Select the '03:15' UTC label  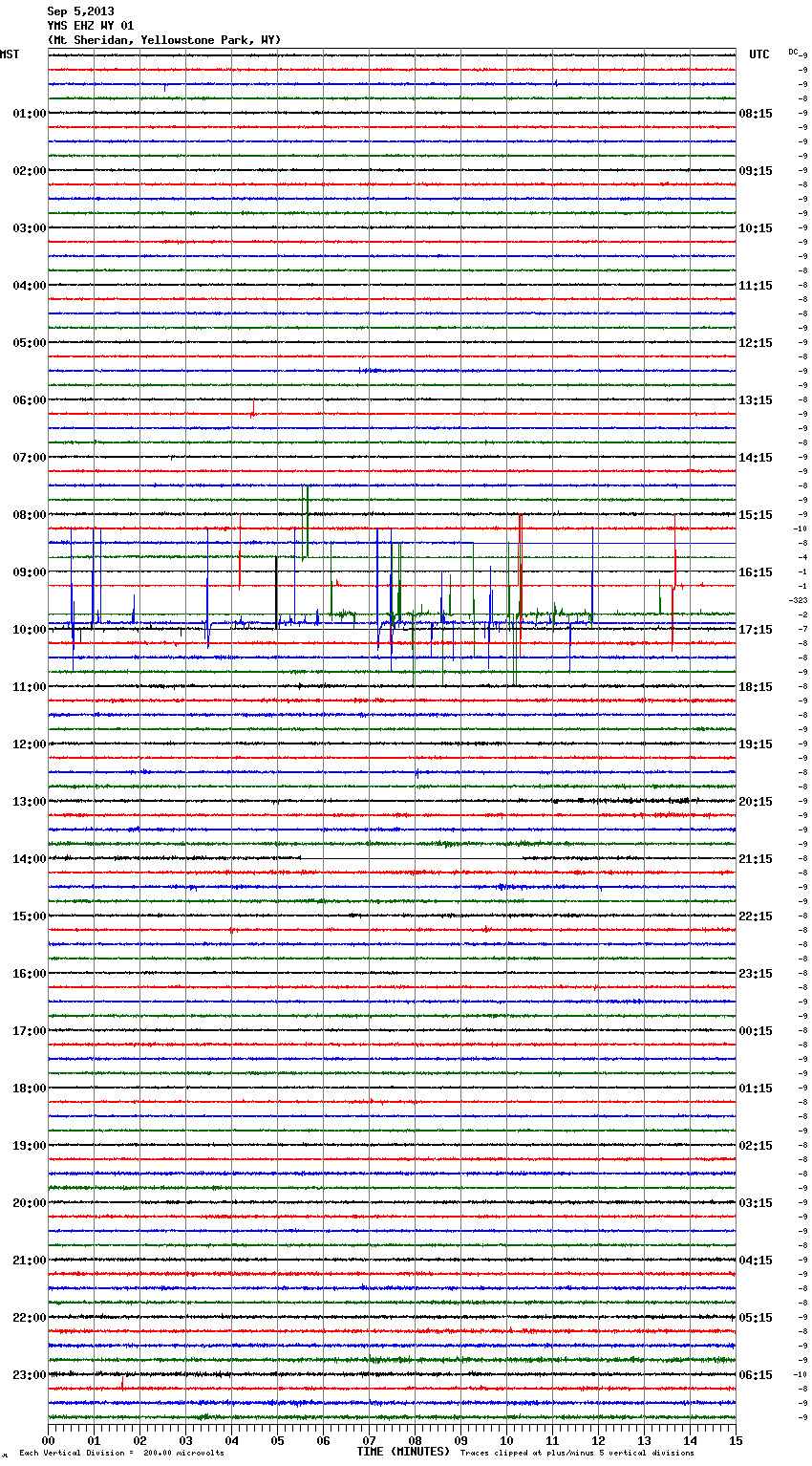(756, 1203)
